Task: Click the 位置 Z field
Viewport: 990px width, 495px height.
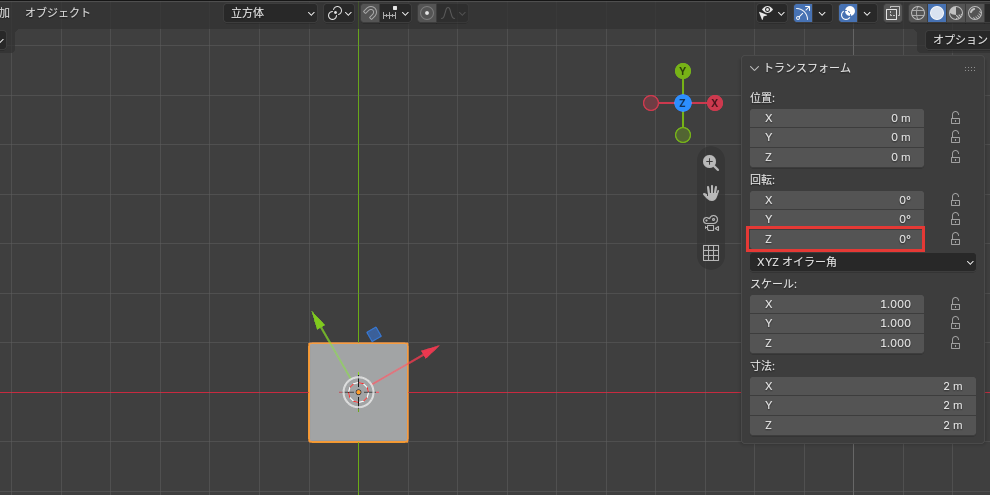Action: (837, 157)
